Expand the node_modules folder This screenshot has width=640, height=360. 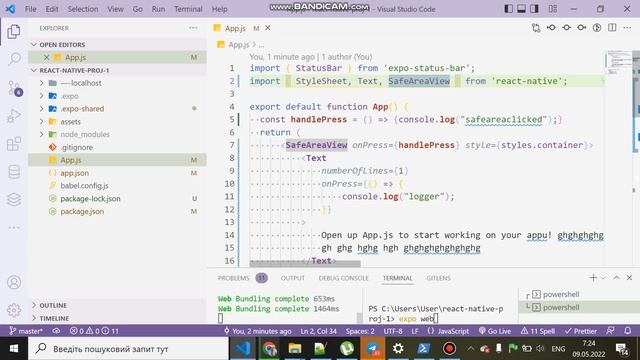point(41,134)
